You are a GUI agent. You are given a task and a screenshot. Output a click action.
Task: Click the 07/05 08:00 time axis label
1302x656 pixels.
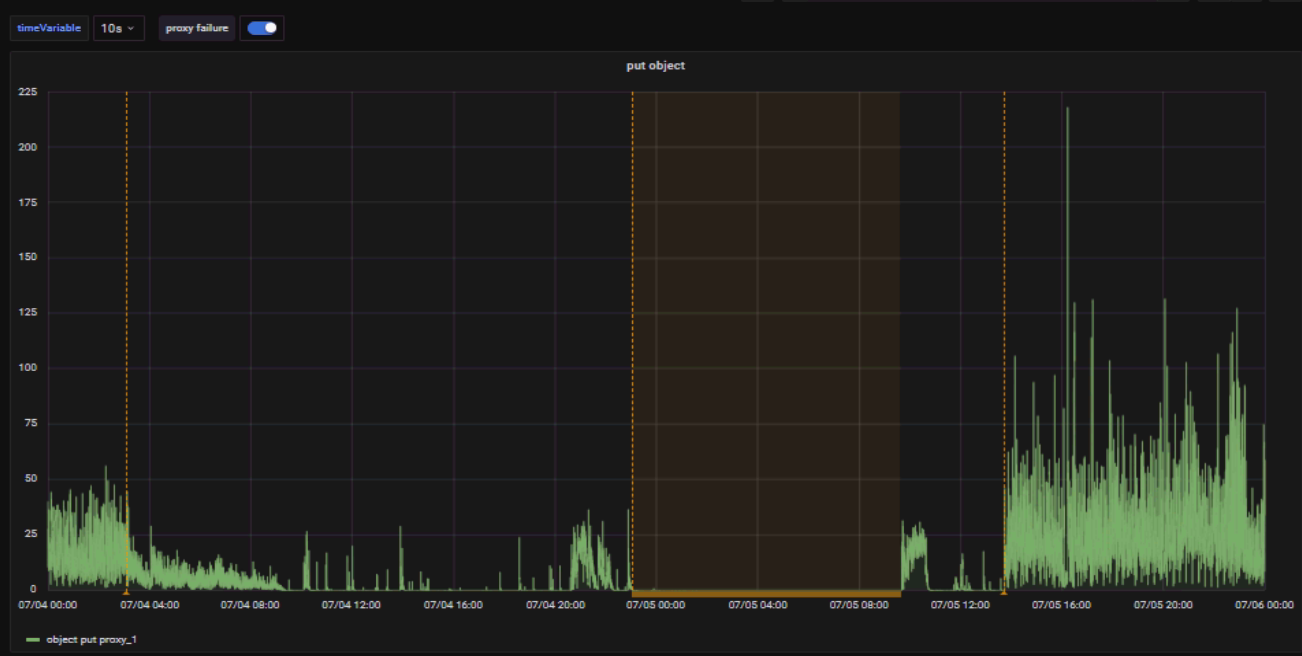click(x=859, y=605)
